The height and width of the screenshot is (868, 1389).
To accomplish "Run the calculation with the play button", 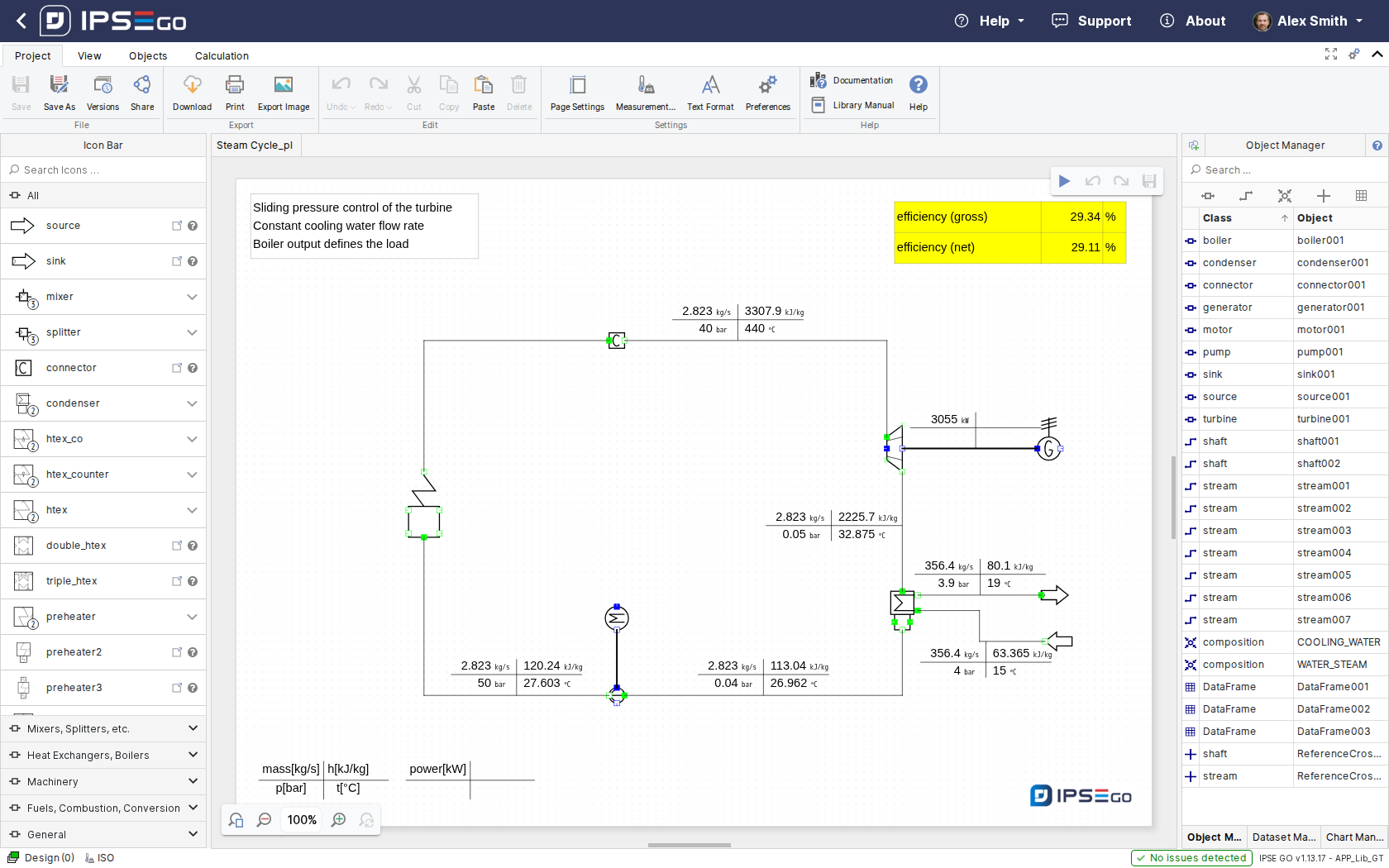I will pos(1065,181).
